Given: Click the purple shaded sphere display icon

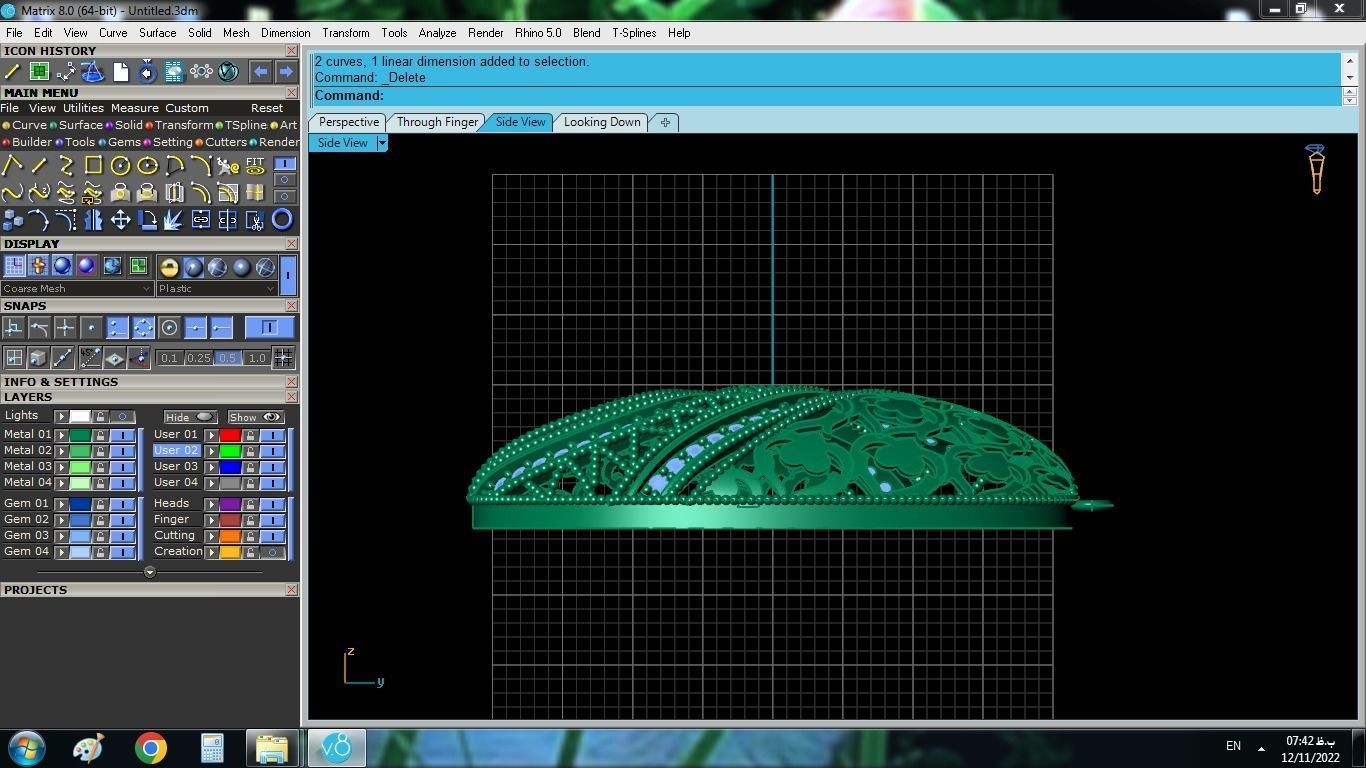Looking at the screenshot, I should pos(86,266).
